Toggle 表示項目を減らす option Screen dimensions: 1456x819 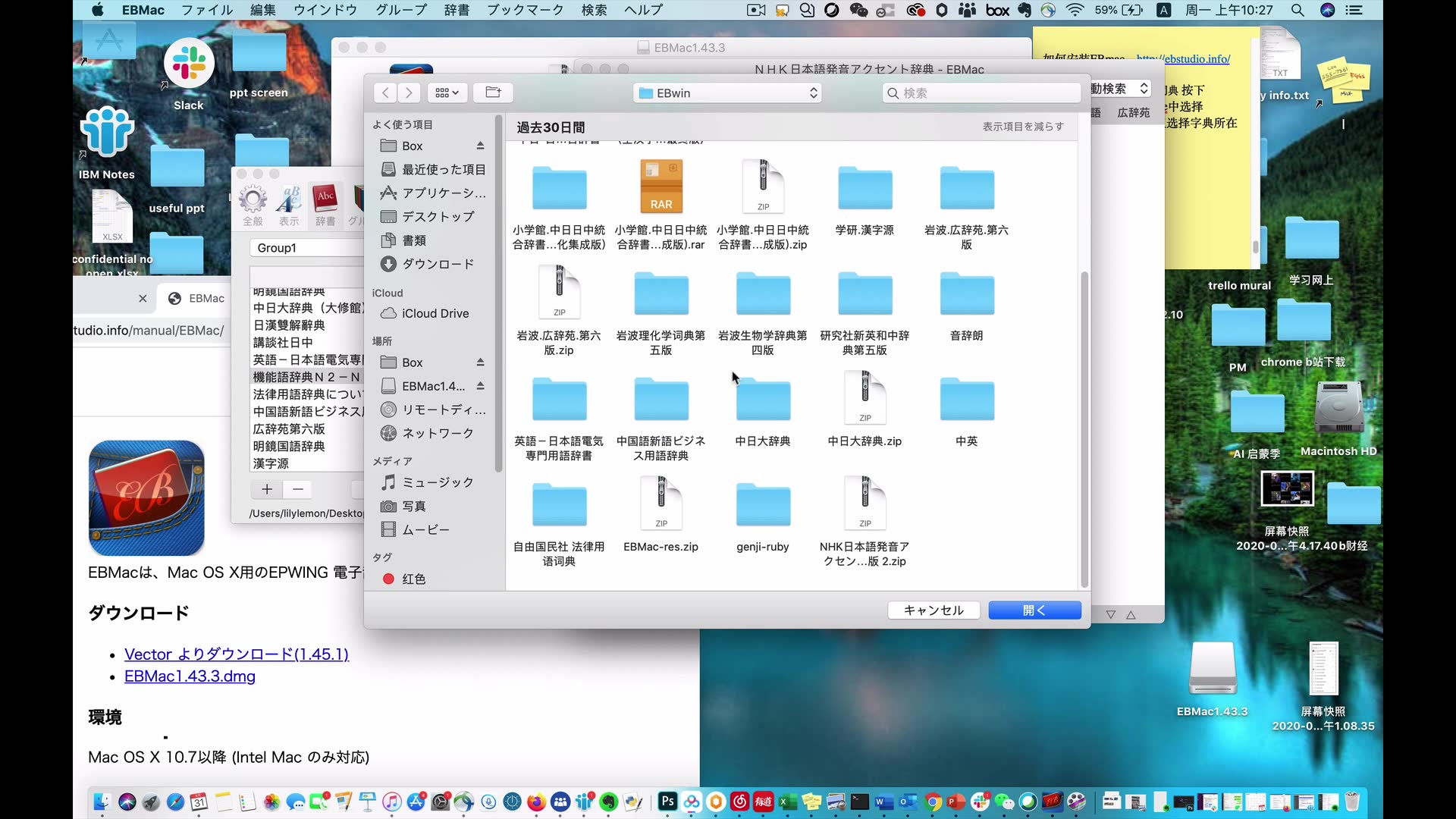1023,126
